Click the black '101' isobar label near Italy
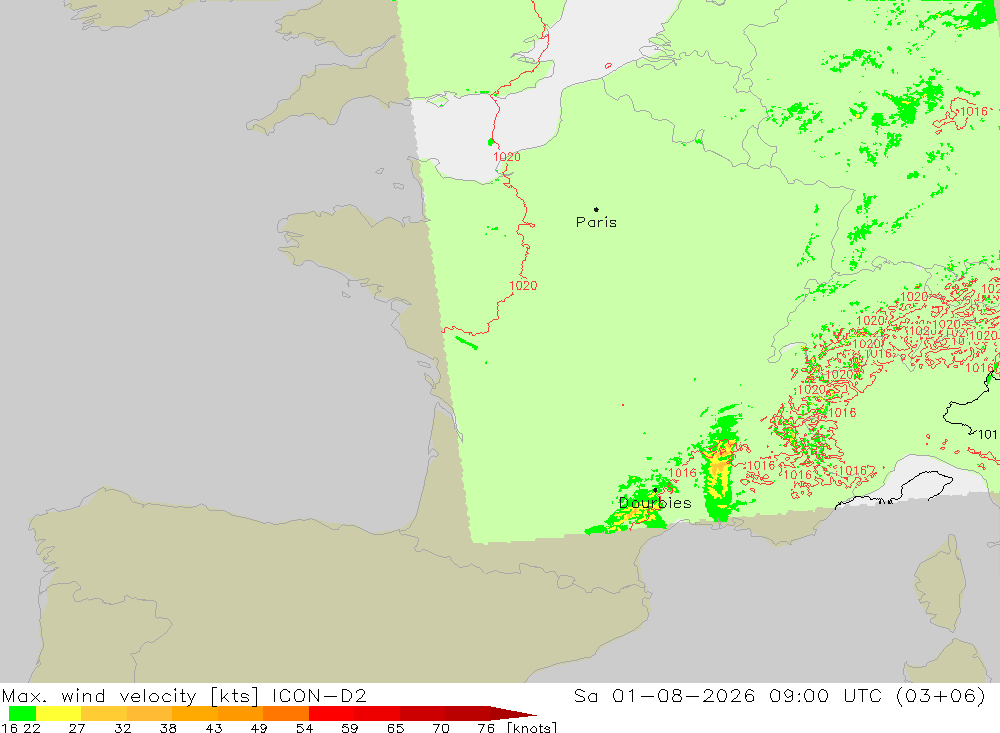The image size is (1000, 733). (x=987, y=434)
